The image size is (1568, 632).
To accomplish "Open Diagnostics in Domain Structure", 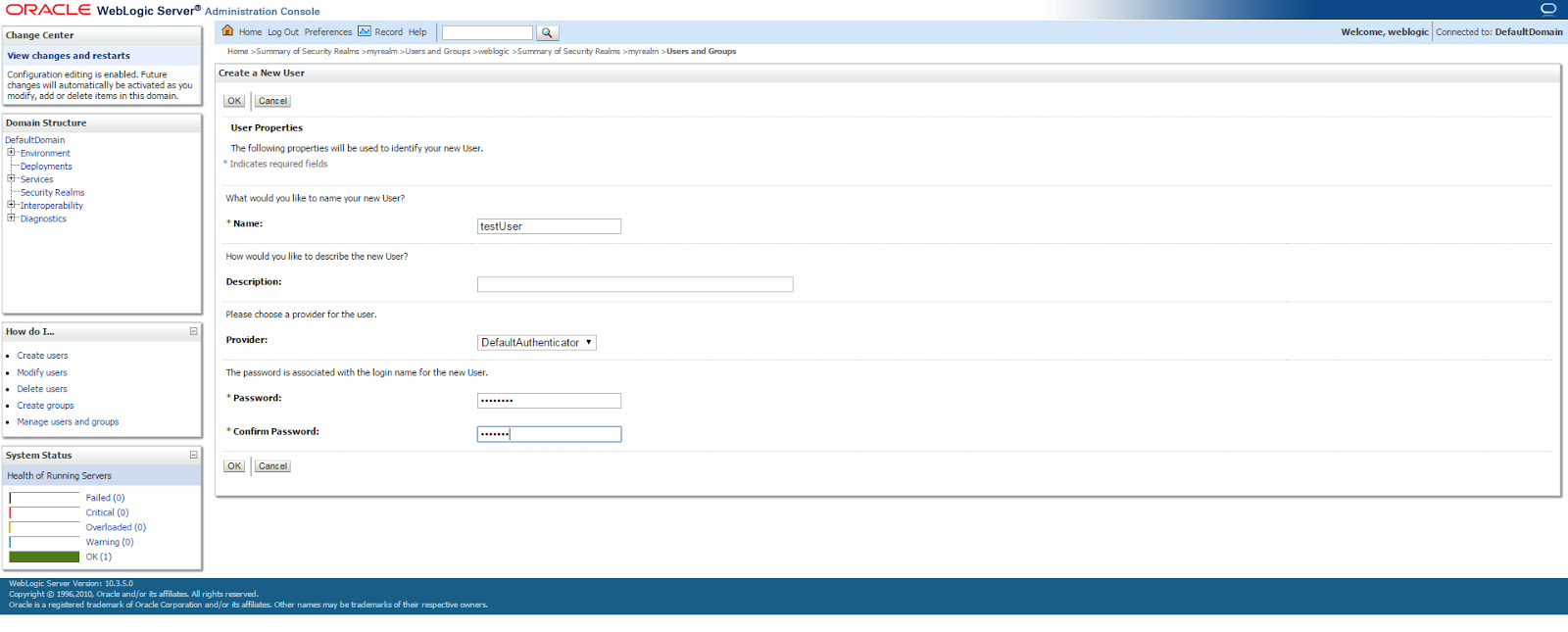I will click(43, 219).
